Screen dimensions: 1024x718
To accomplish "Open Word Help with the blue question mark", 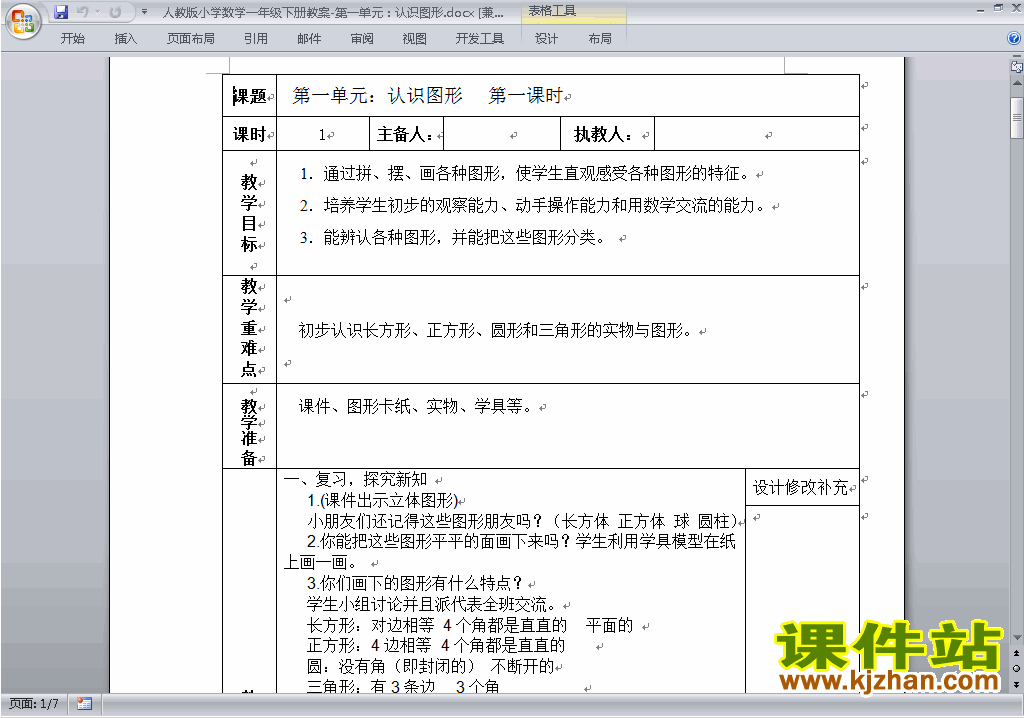I will click(1014, 39).
